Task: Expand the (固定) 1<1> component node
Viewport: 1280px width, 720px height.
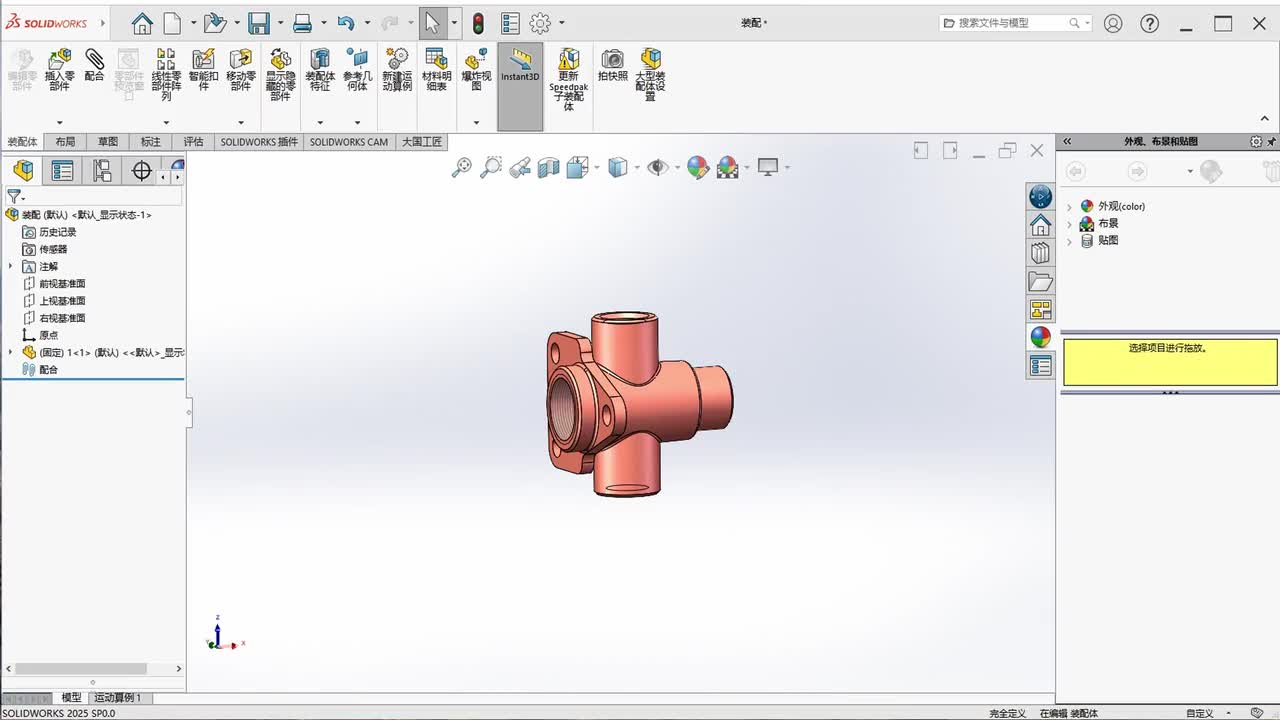Action: tap(11, 352)
